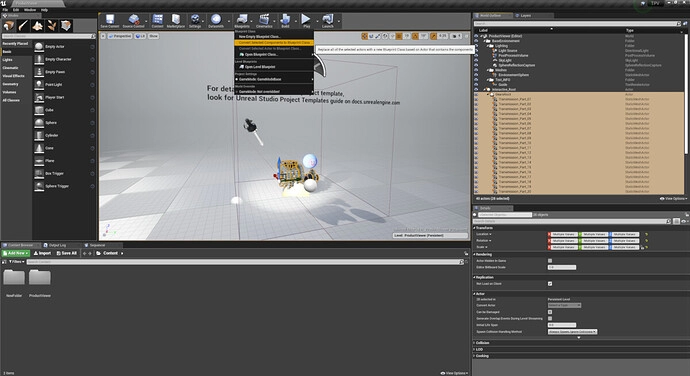Open the NewFolder folder in Content Browser
690x376 pixels.
(14, 278)
